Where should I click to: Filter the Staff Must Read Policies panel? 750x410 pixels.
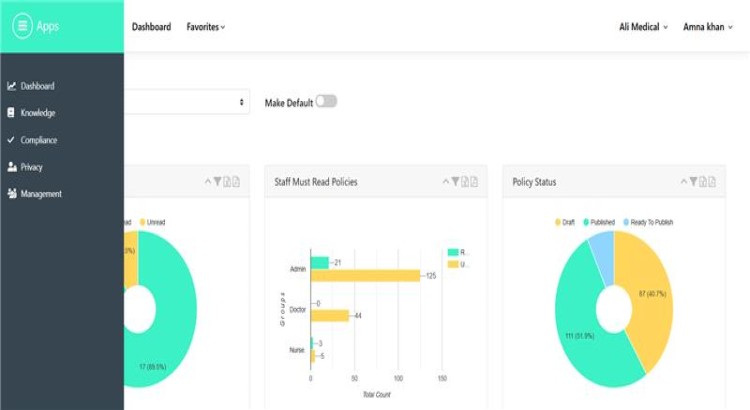[455, 182]
